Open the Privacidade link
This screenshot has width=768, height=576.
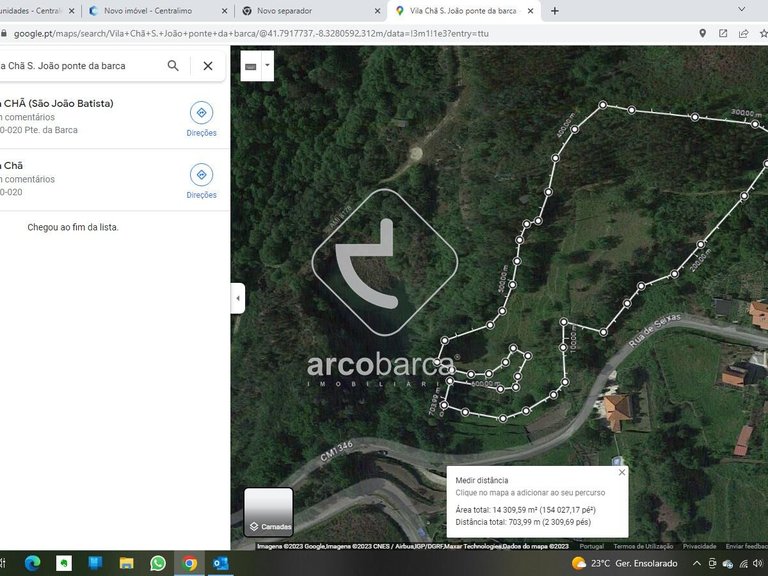click(699, 546)
